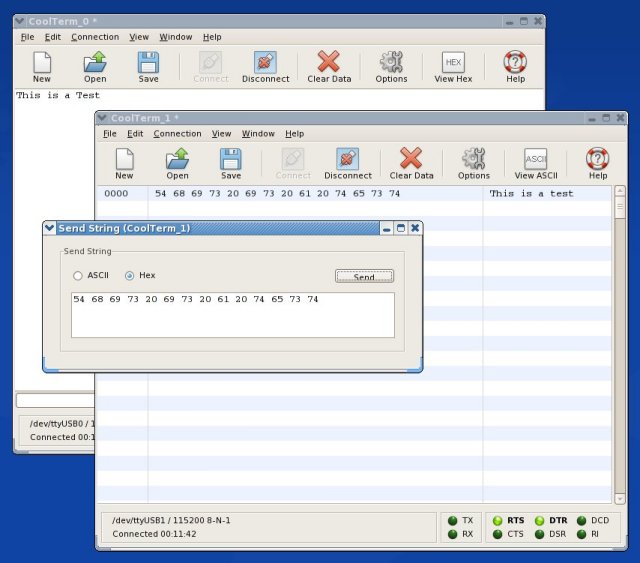This screenshot has width=640, height=563.
Task: Open Edit menu in CoolTerm_0
Action: [53, 37]
